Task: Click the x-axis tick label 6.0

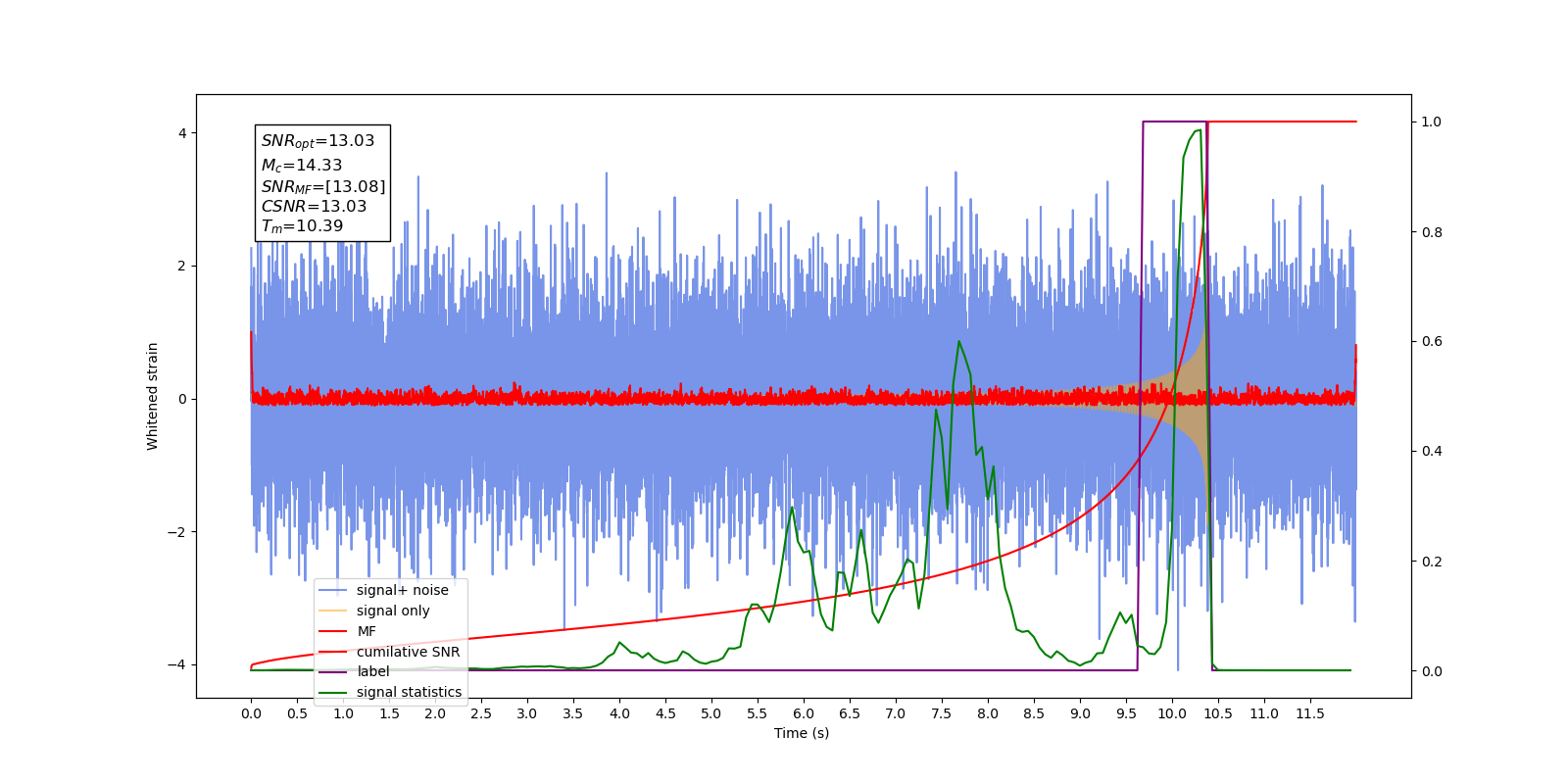Action: 804,713
